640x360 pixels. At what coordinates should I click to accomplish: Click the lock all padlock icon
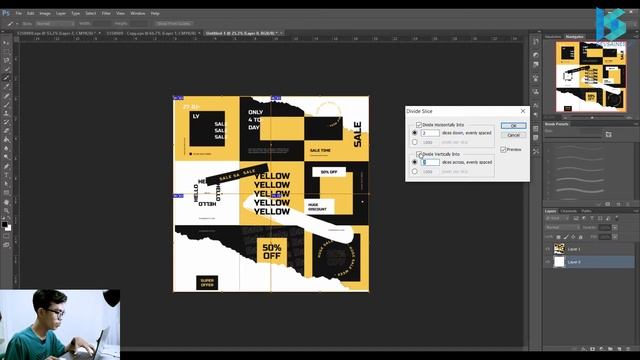click(x=580, y=237)
